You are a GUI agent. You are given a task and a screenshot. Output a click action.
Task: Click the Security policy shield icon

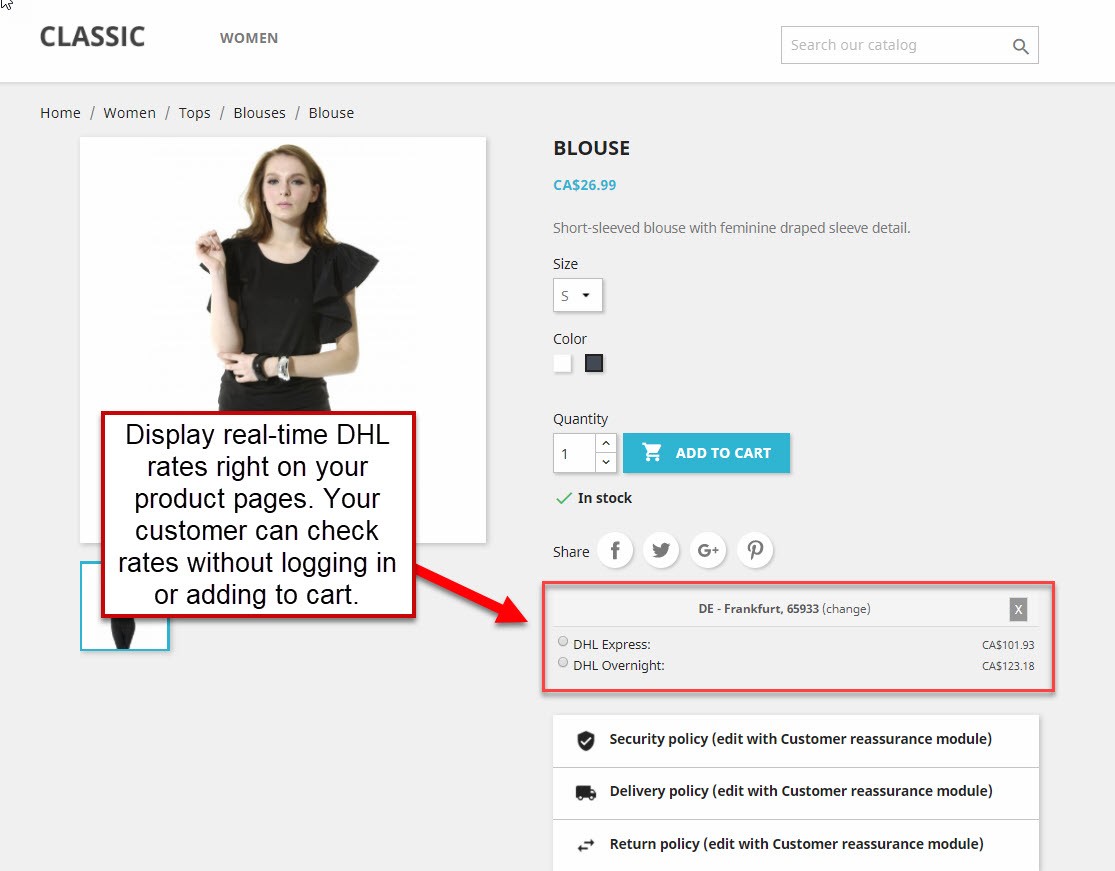pyautogui.click(x=586, y=740)
